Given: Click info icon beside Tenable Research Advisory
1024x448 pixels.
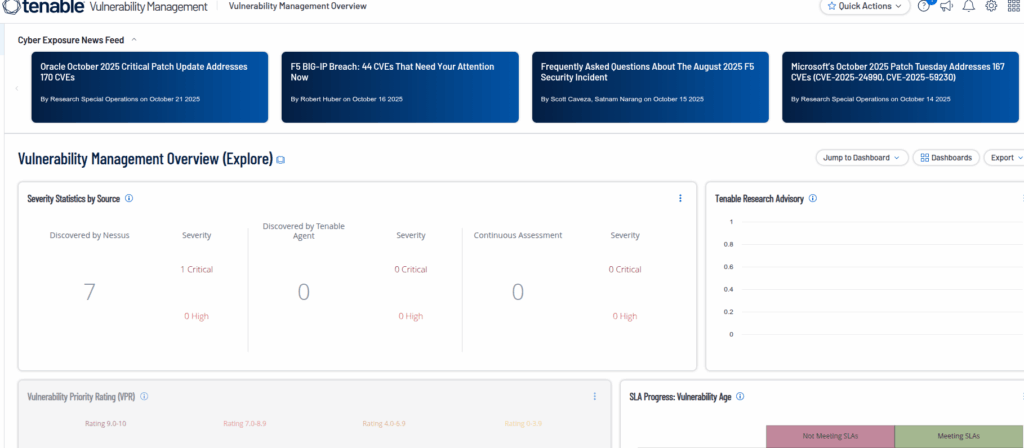Looking at the screenshot, I should click(812, 198).
